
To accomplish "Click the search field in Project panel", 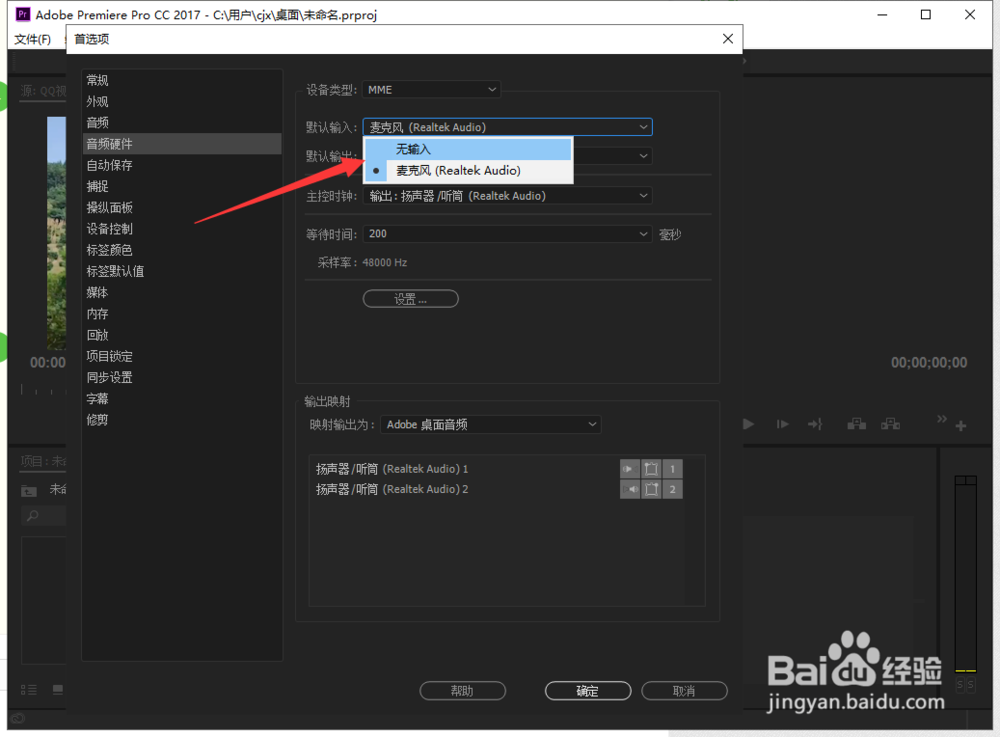I will pyautogui.click(x=44, y=515).
